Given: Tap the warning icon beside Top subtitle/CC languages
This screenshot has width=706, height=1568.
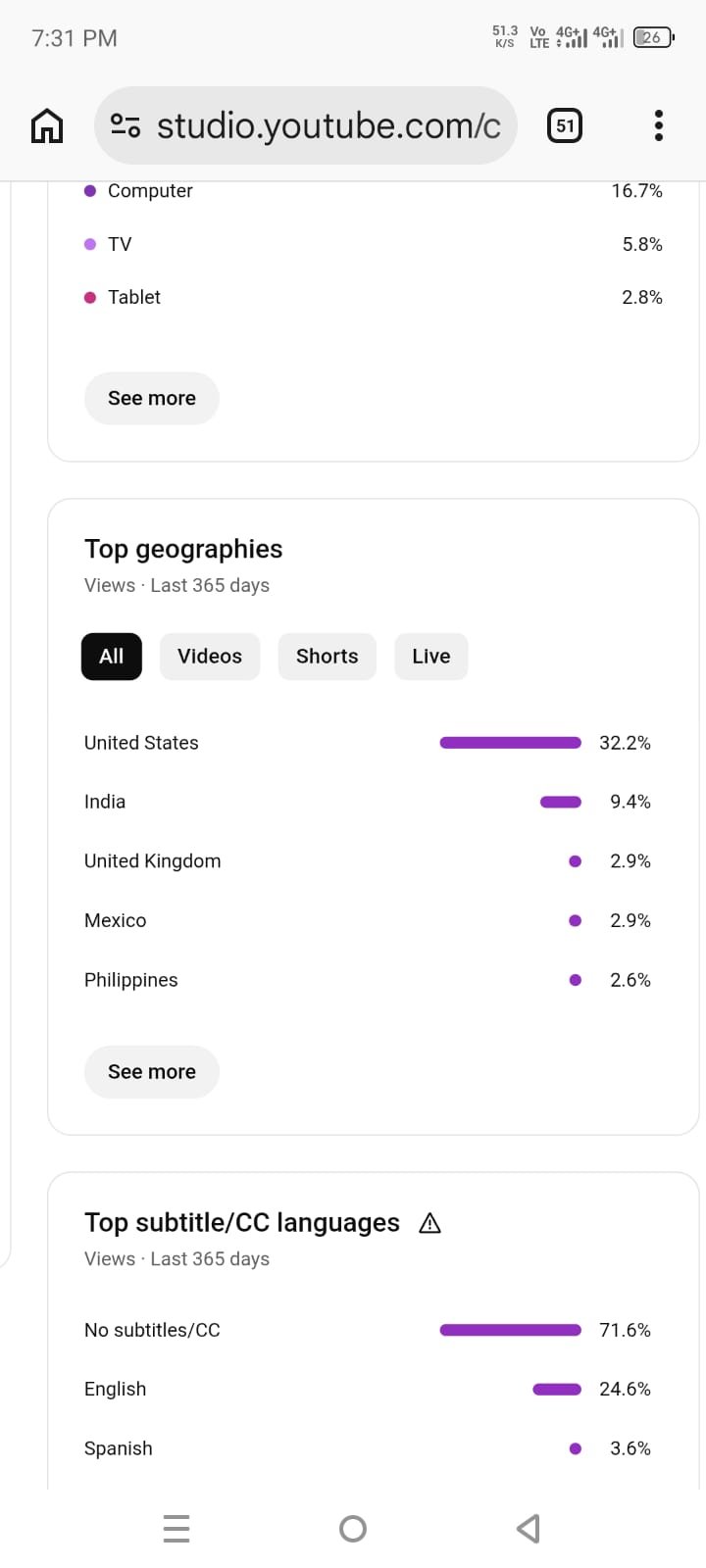Looking at the screenshot, I should coord(429,1223).
